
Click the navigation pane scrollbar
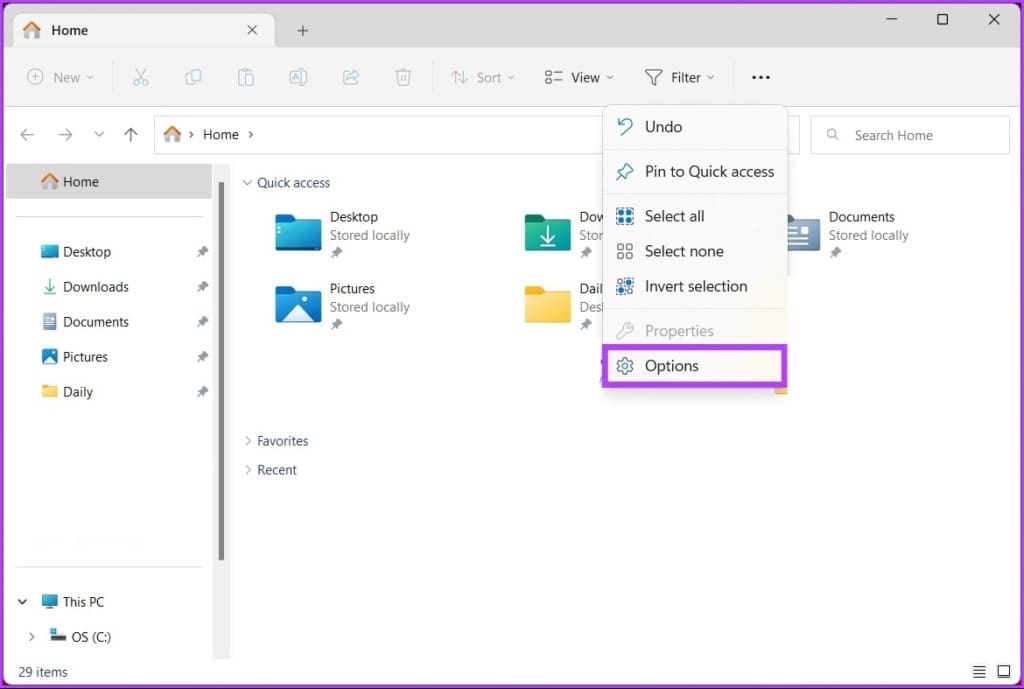point(221,371)
